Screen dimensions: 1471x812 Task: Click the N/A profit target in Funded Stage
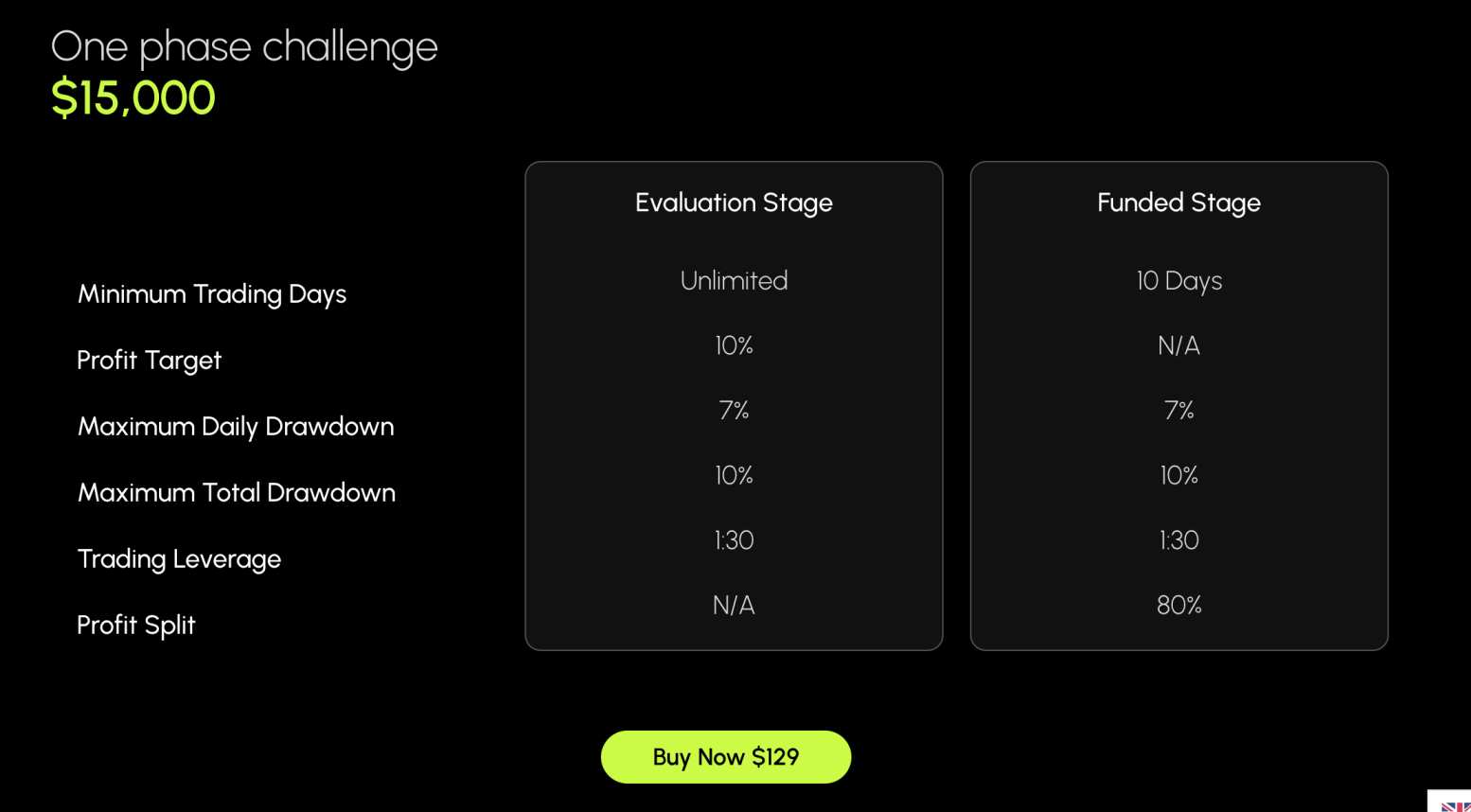point(1179,346)
